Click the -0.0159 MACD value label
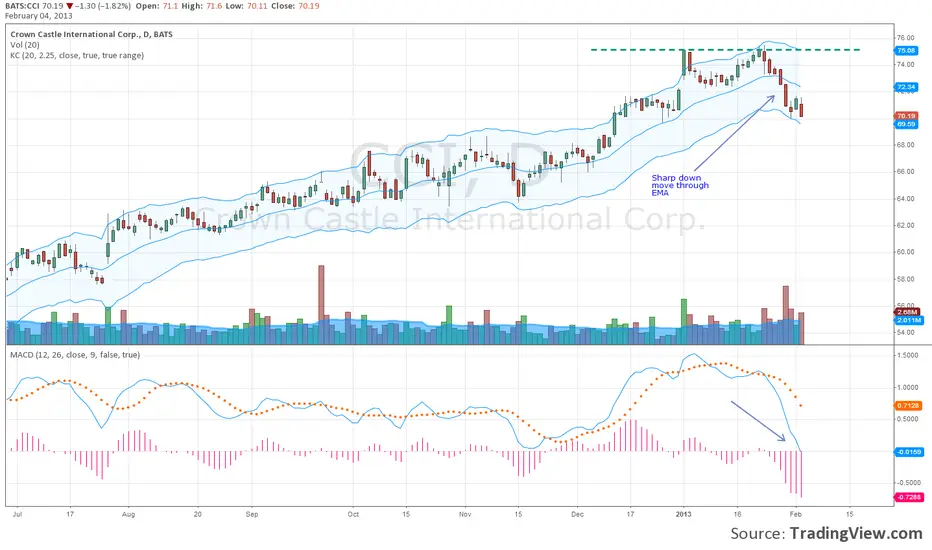The width and height of the screenshot is (932, 550). pos(909,452)
